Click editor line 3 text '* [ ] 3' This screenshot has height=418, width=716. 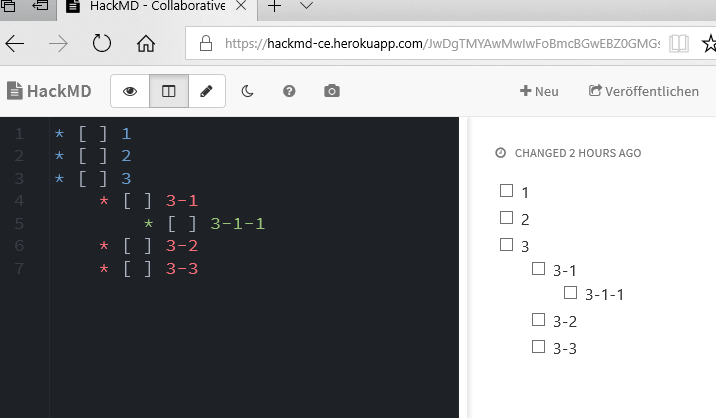click(x=93, y=179)
